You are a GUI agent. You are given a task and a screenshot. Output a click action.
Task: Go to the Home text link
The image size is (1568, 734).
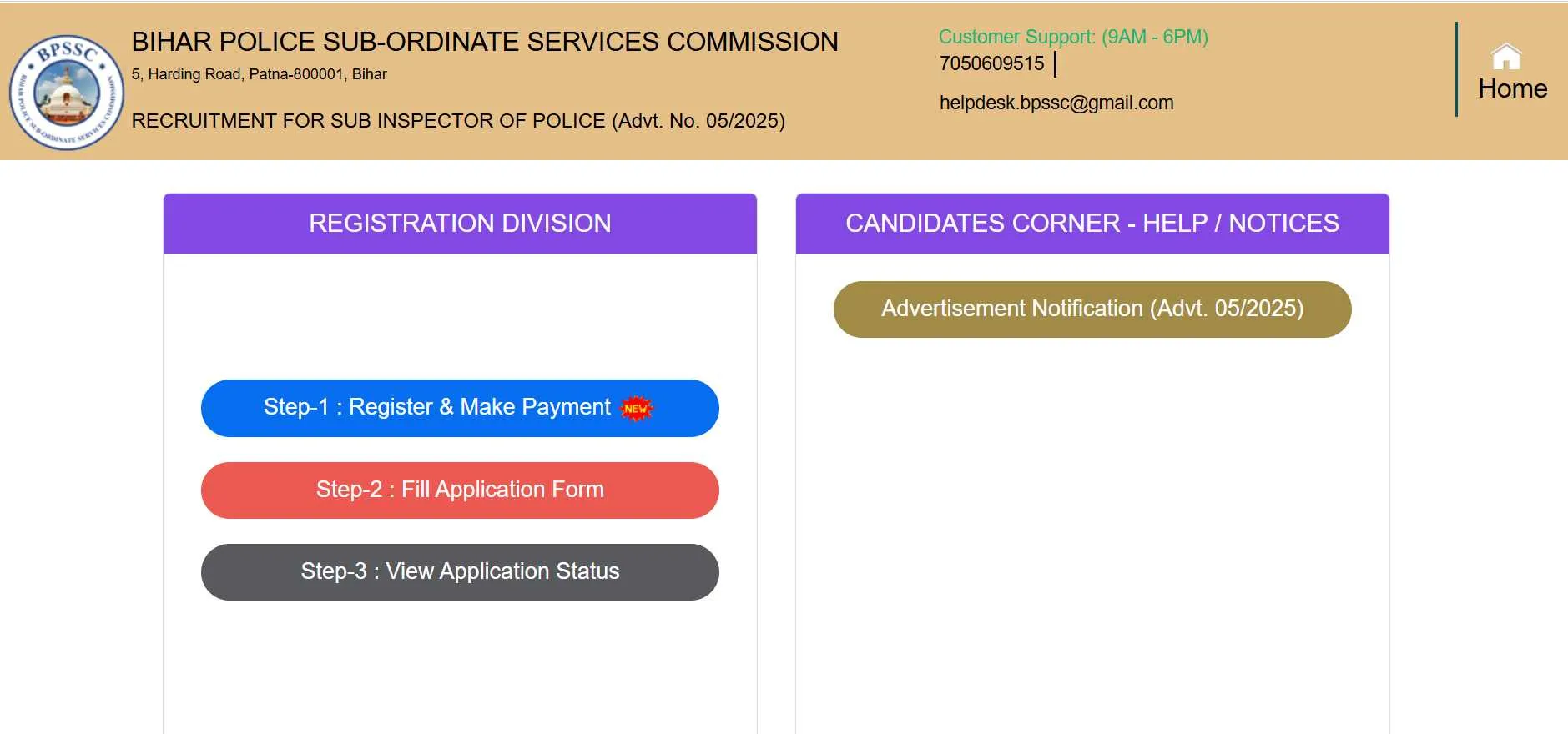tap(1512, 89)
